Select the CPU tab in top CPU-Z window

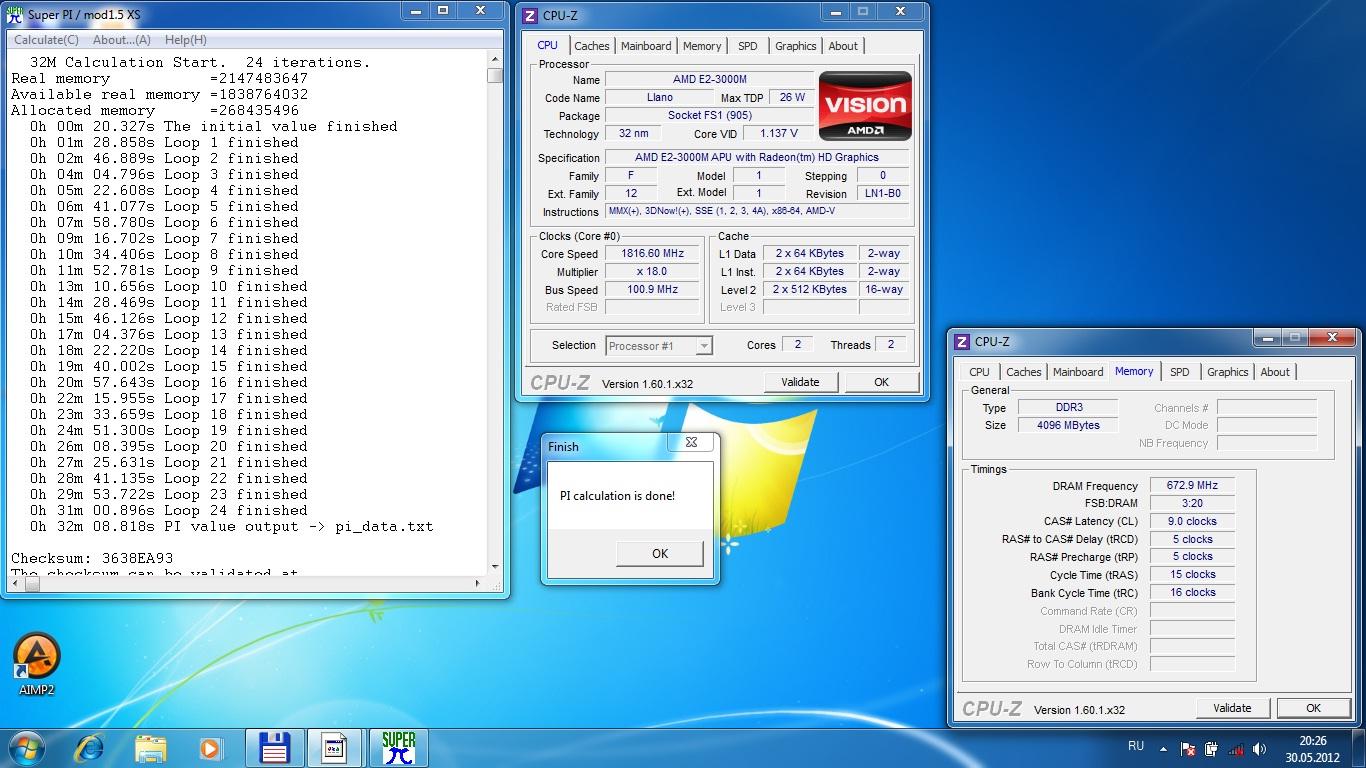(548, 45)
